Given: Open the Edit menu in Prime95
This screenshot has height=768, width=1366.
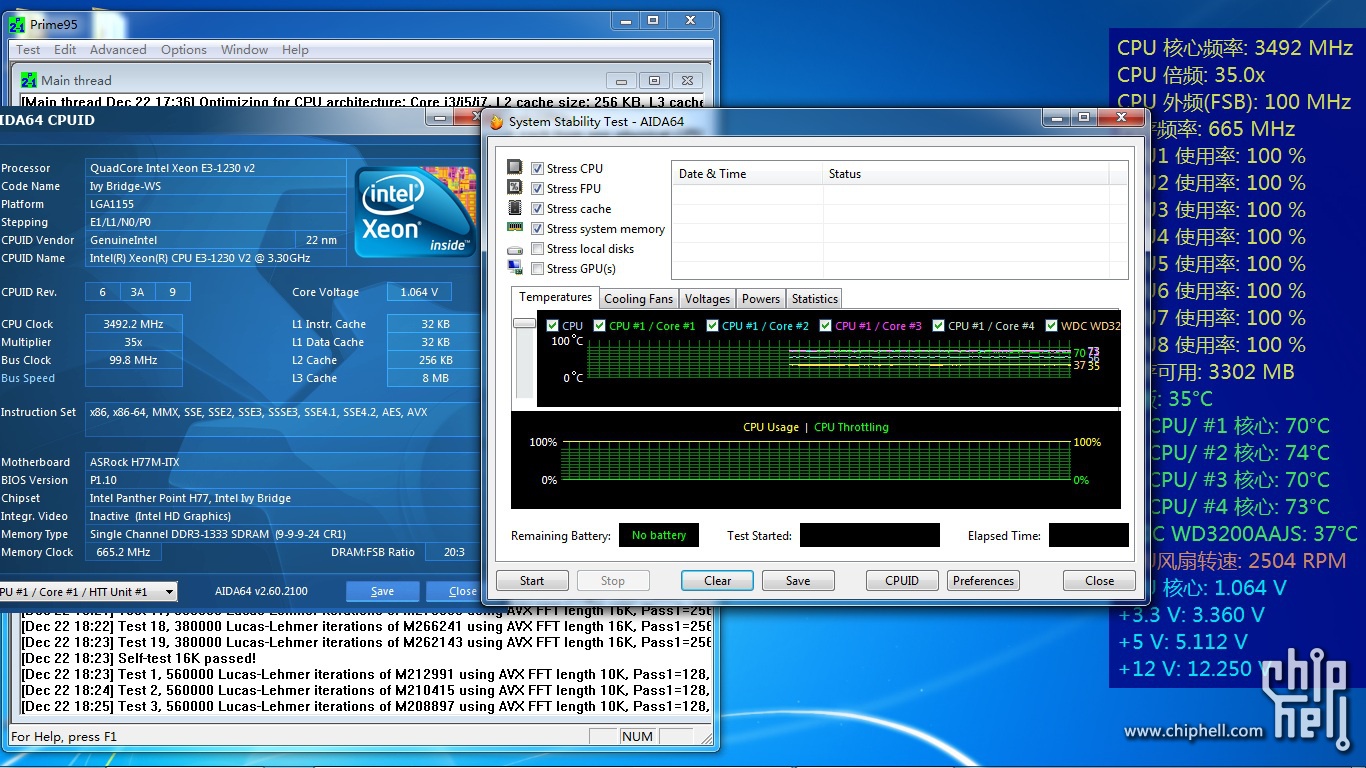Looking at the screenshot, I should pyautogui.click(x=65, y=50).
